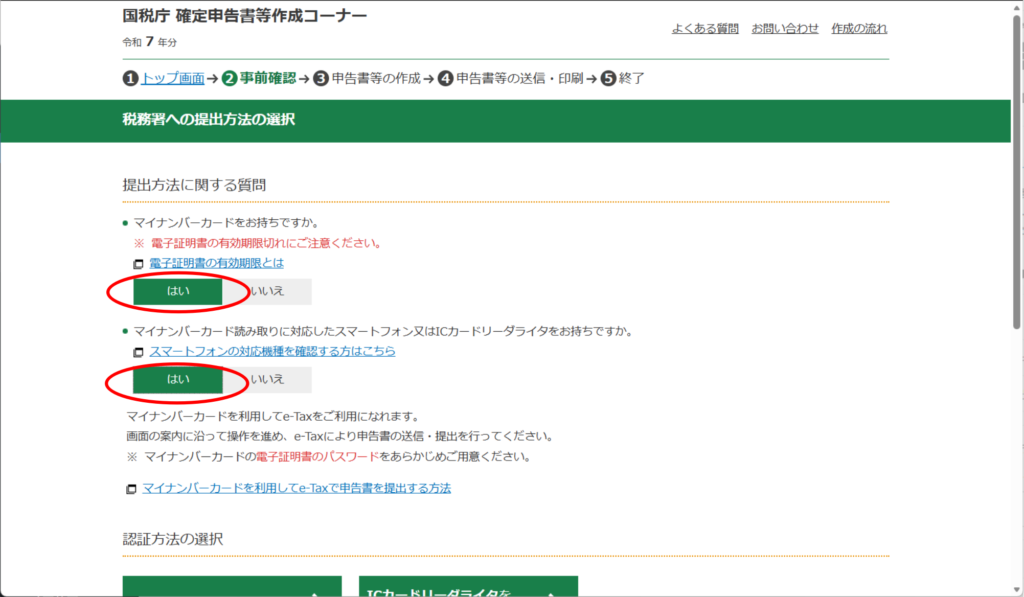The height and width of the screenshot is (597, 1024).
Task: Choose はい for the smartphone or ICカードリーダライタ question
Action: coord(178,379)
